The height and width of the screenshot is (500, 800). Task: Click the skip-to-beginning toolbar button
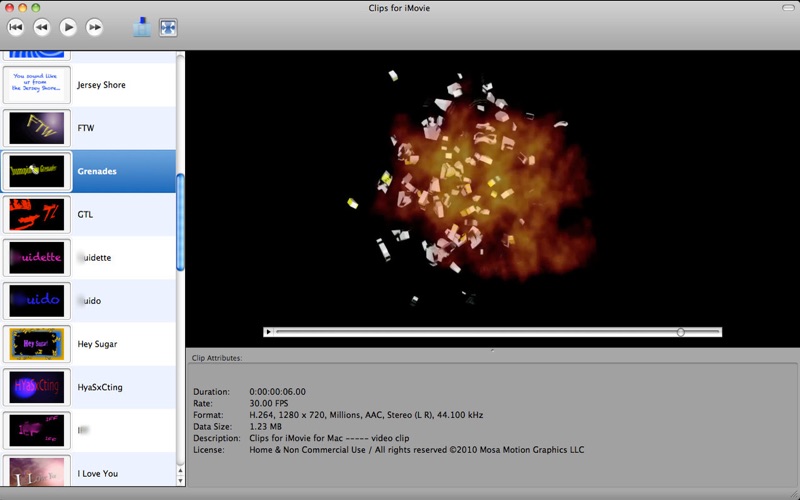click(x=16, y=27)
